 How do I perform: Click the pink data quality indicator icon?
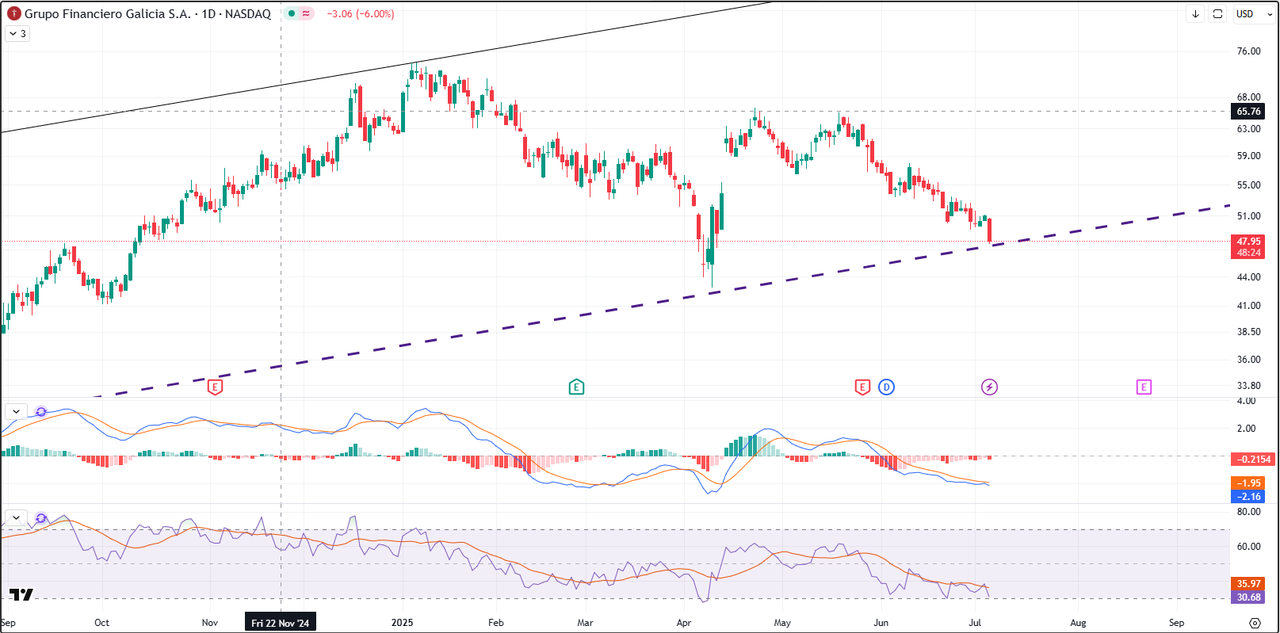[305, 14]
